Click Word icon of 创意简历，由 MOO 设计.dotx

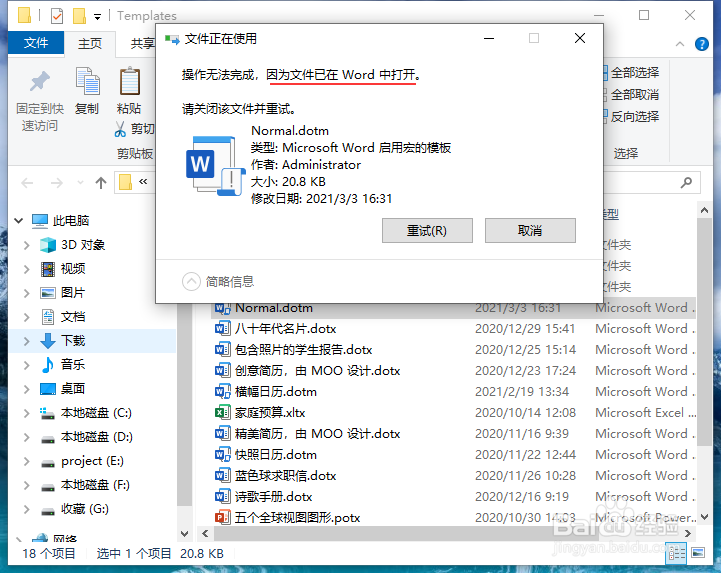coord(223,371)
